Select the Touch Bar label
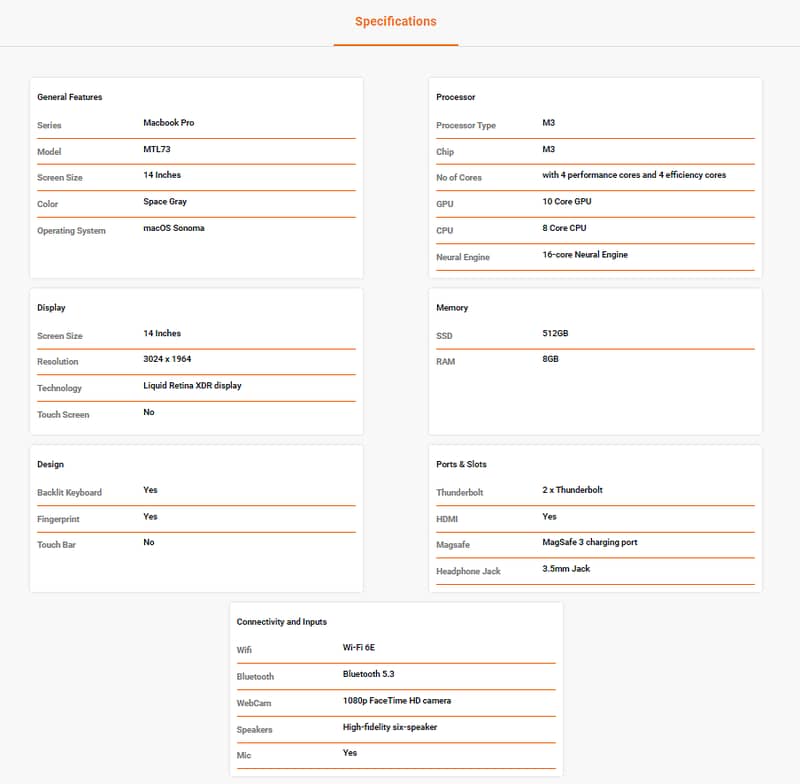Screen dimensions: 800x784 (56, 545)
